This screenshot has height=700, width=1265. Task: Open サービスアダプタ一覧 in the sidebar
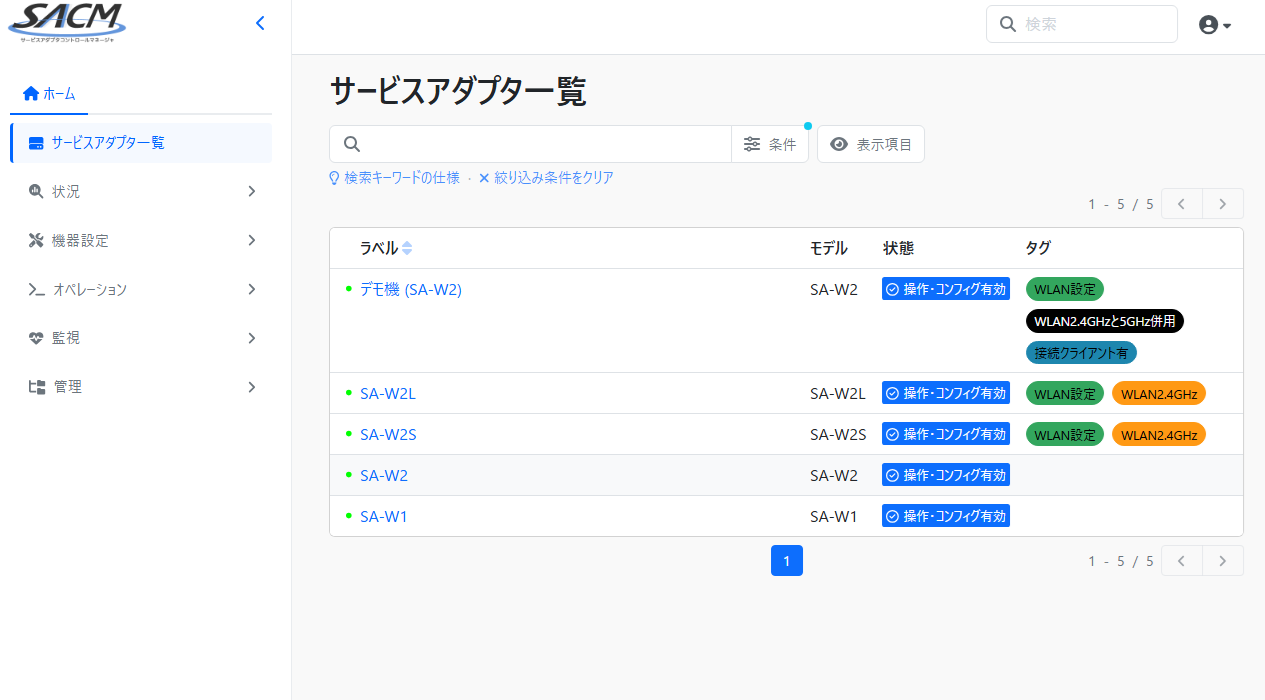141,142
